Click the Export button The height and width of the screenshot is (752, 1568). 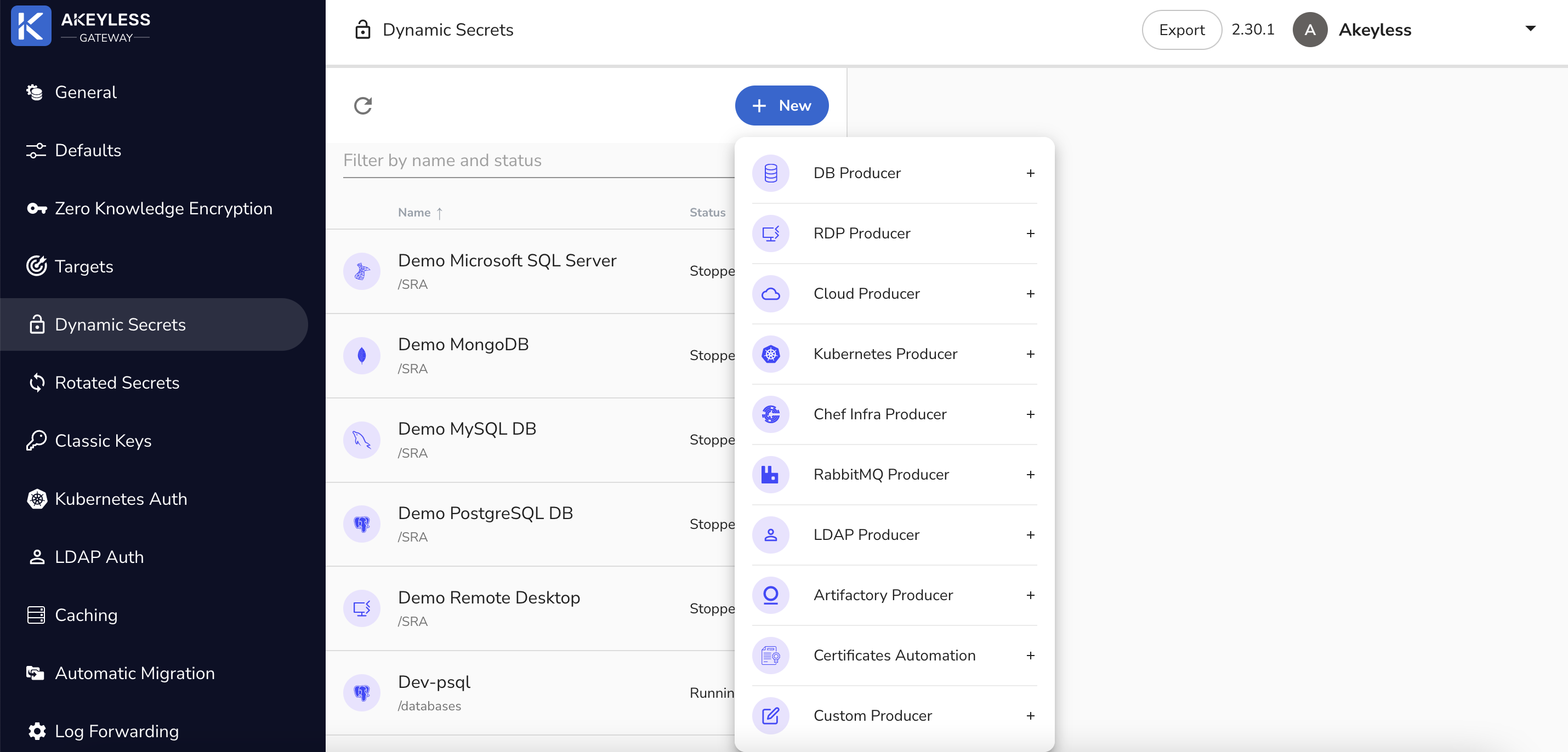click(1181, 30)
